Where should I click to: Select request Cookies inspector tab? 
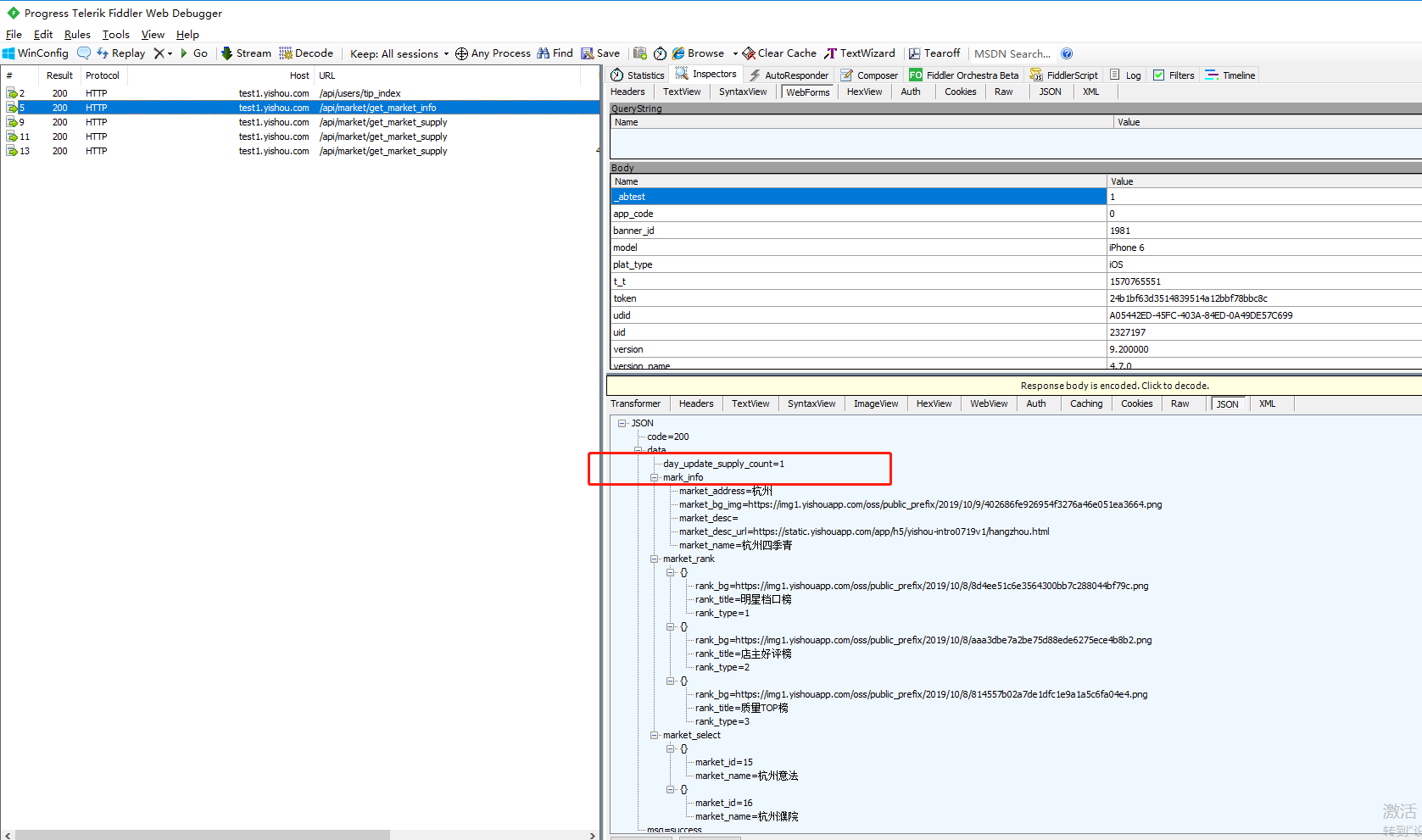tap(961, 92)
